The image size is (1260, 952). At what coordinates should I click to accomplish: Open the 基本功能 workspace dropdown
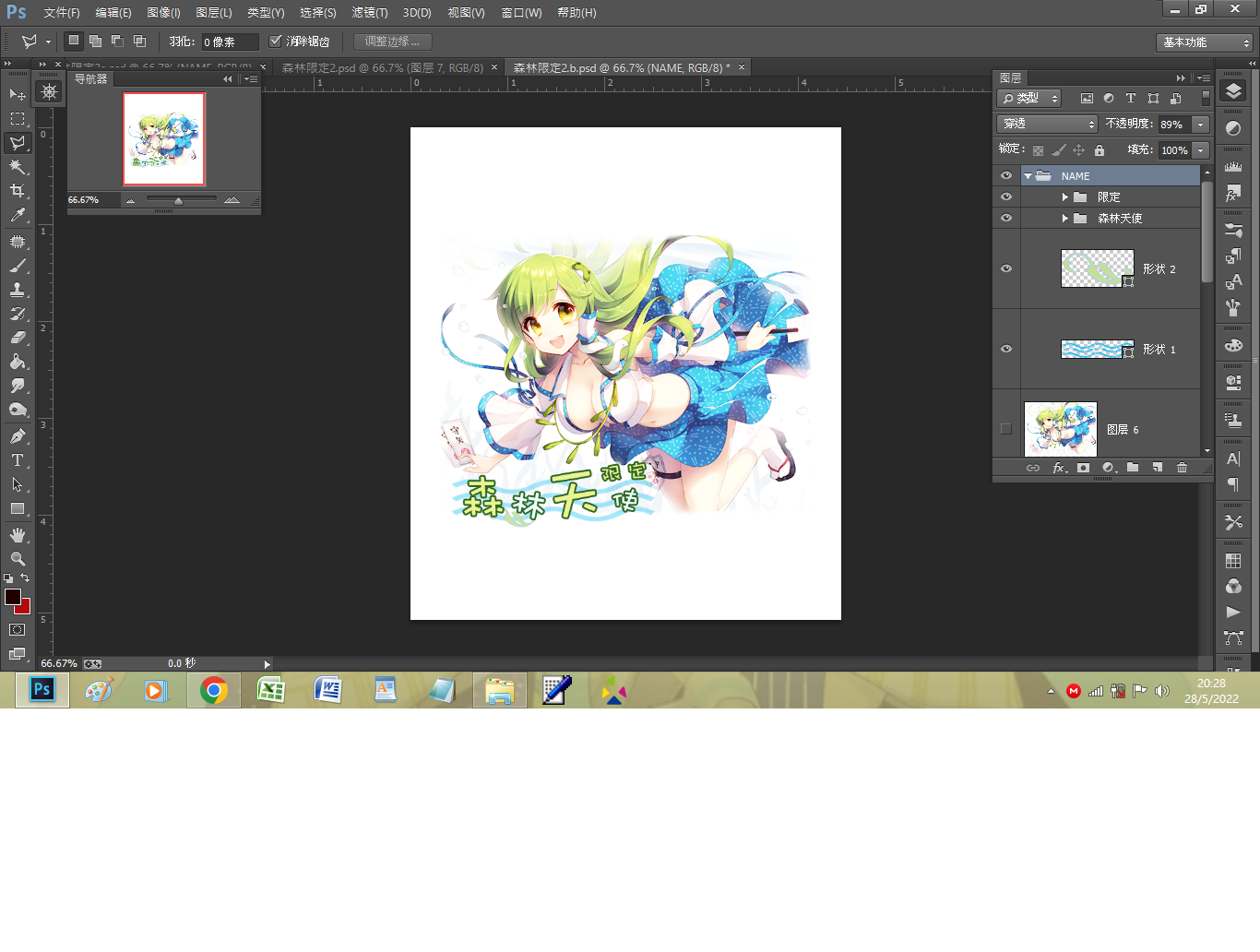tap(1204, 42)
